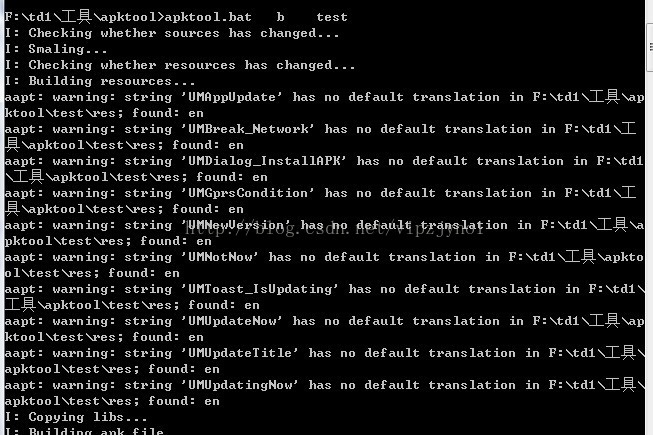Viewport: 653px width, 435px height.
Task: Select the 'Checking whether sources has changed' line
Action: click(172, 33)
